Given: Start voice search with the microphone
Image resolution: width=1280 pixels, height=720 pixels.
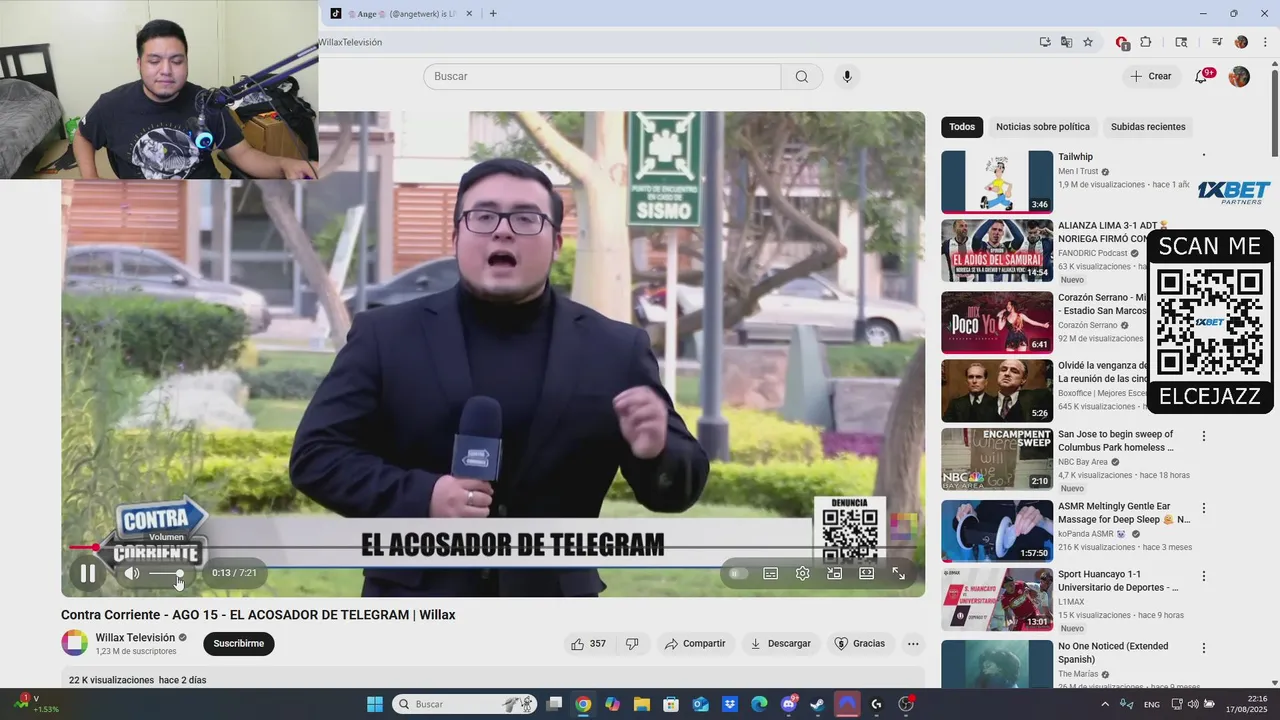Looking at the screenshot, I should pos(847,77).
